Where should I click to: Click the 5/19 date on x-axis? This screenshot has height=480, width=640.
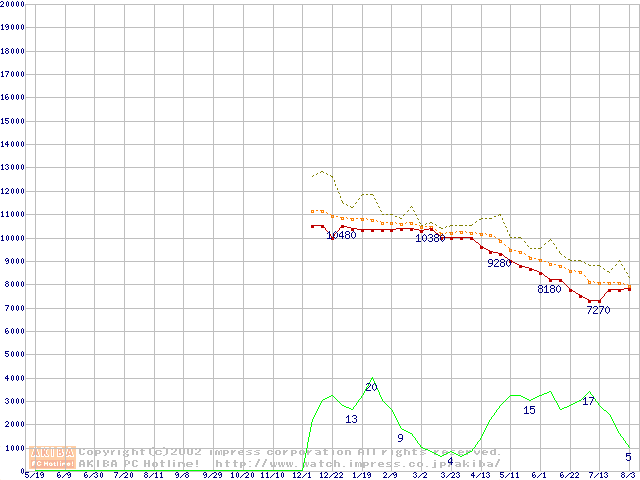coord(33,475)
